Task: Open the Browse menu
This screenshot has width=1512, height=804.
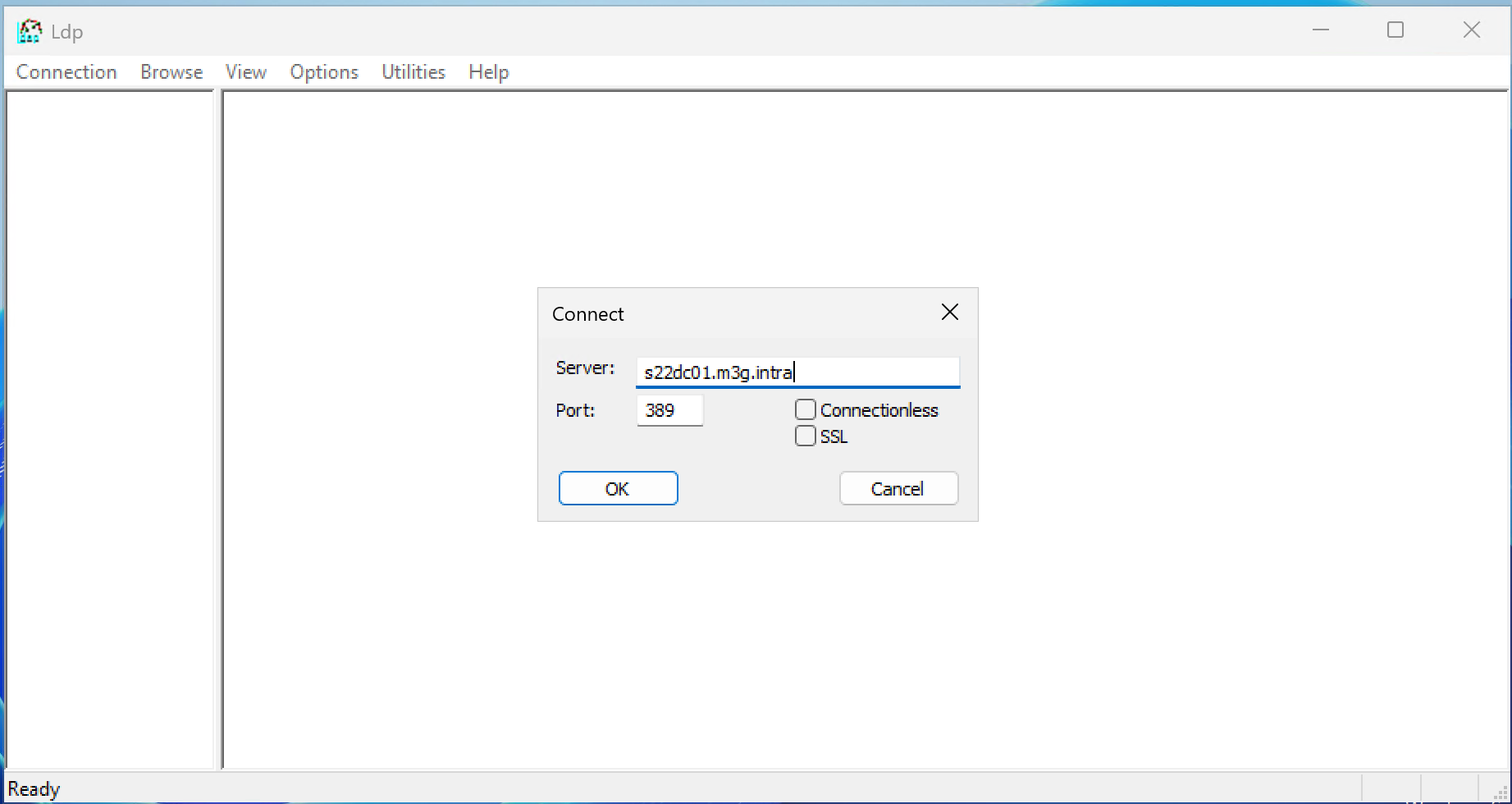Action: (x=171, y=72)
